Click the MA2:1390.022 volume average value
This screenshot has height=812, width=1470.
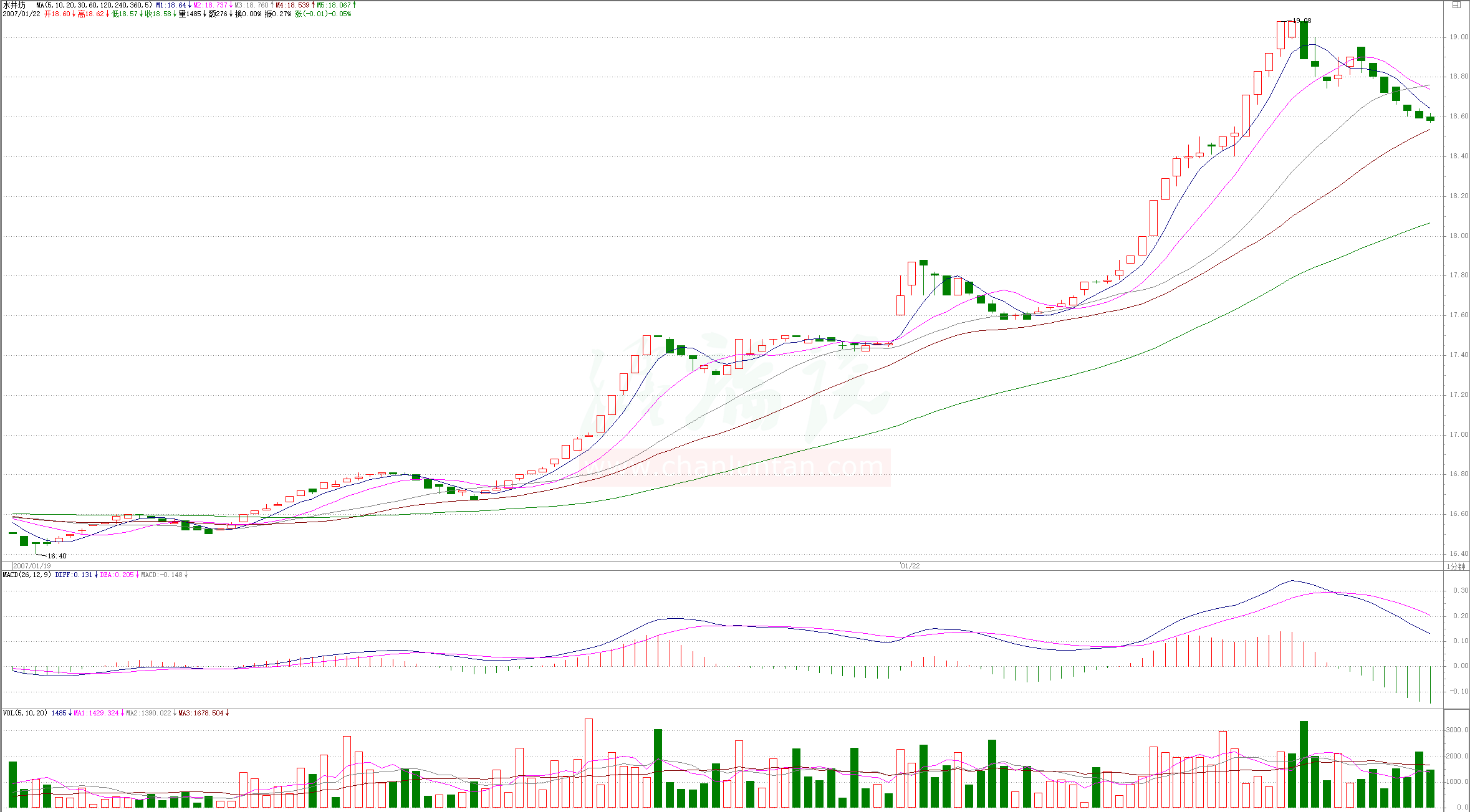tap(148, 713)
